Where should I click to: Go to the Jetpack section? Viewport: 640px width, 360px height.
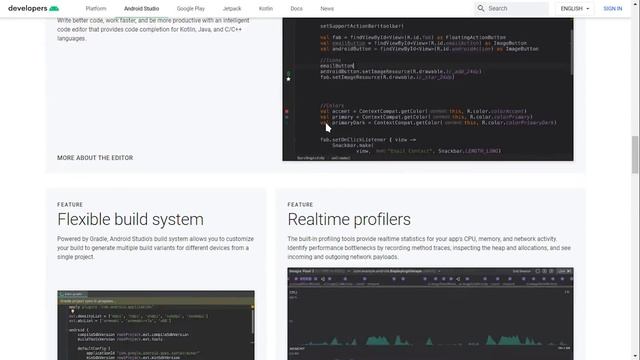pyautogui.click(x=232, y=9)
